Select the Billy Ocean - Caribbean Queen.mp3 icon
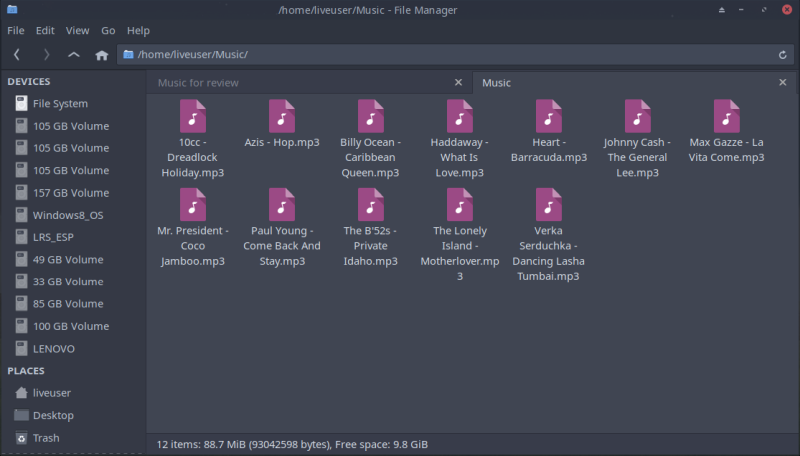800x456 pixels. coord(370,116)
